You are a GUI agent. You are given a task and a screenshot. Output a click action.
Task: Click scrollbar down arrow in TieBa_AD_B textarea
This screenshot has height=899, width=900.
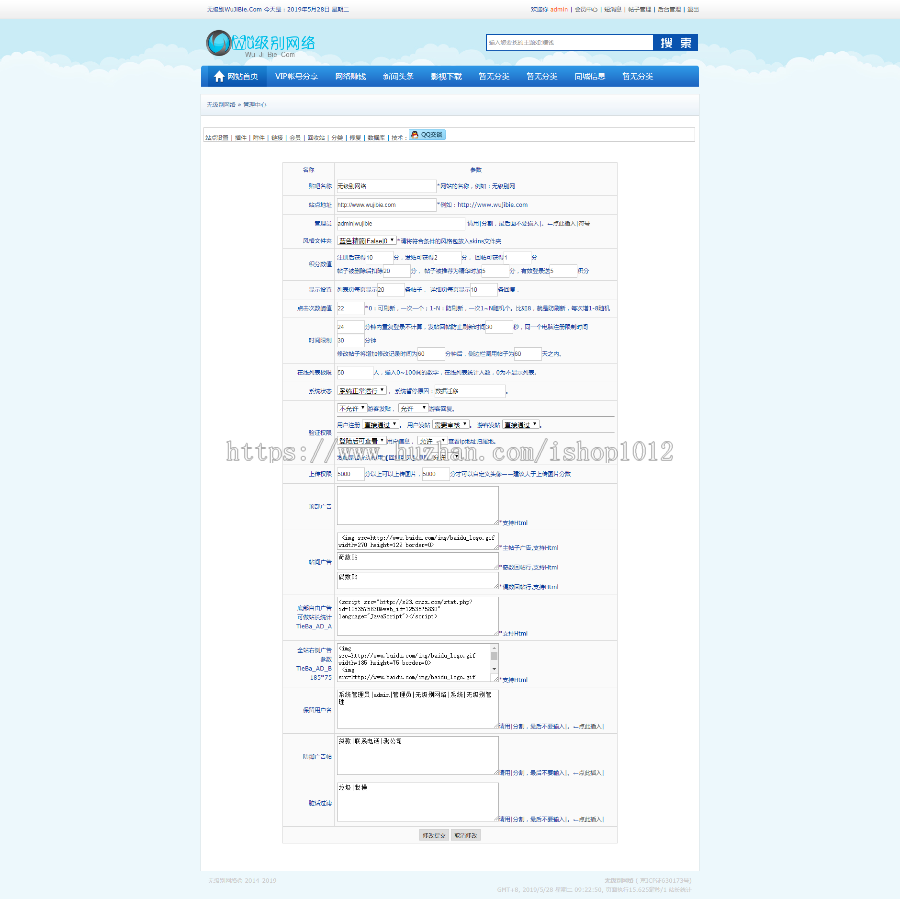point(494,669)
